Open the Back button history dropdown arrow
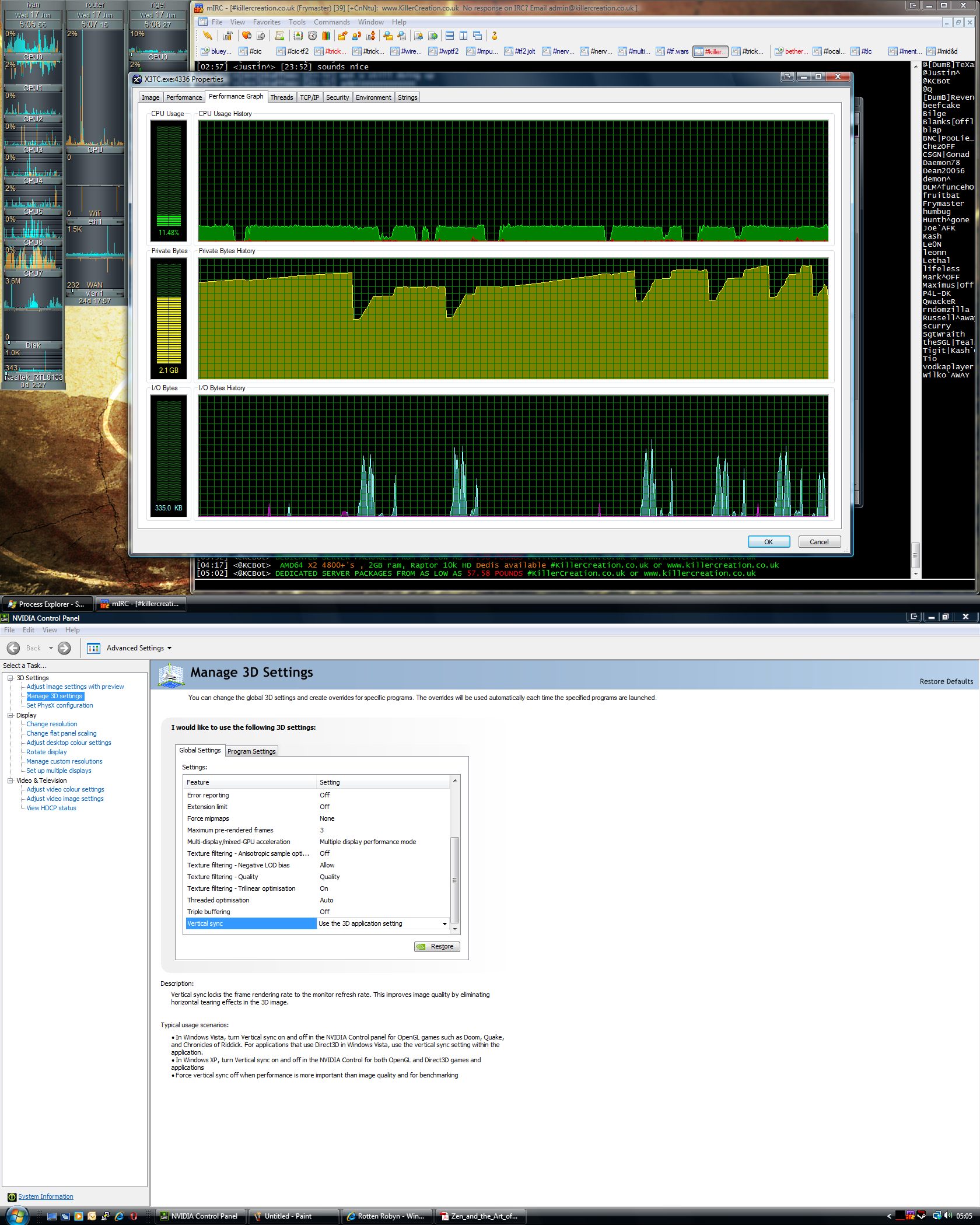The width and height of the screenshot is (980, 1225). (51, 648)
